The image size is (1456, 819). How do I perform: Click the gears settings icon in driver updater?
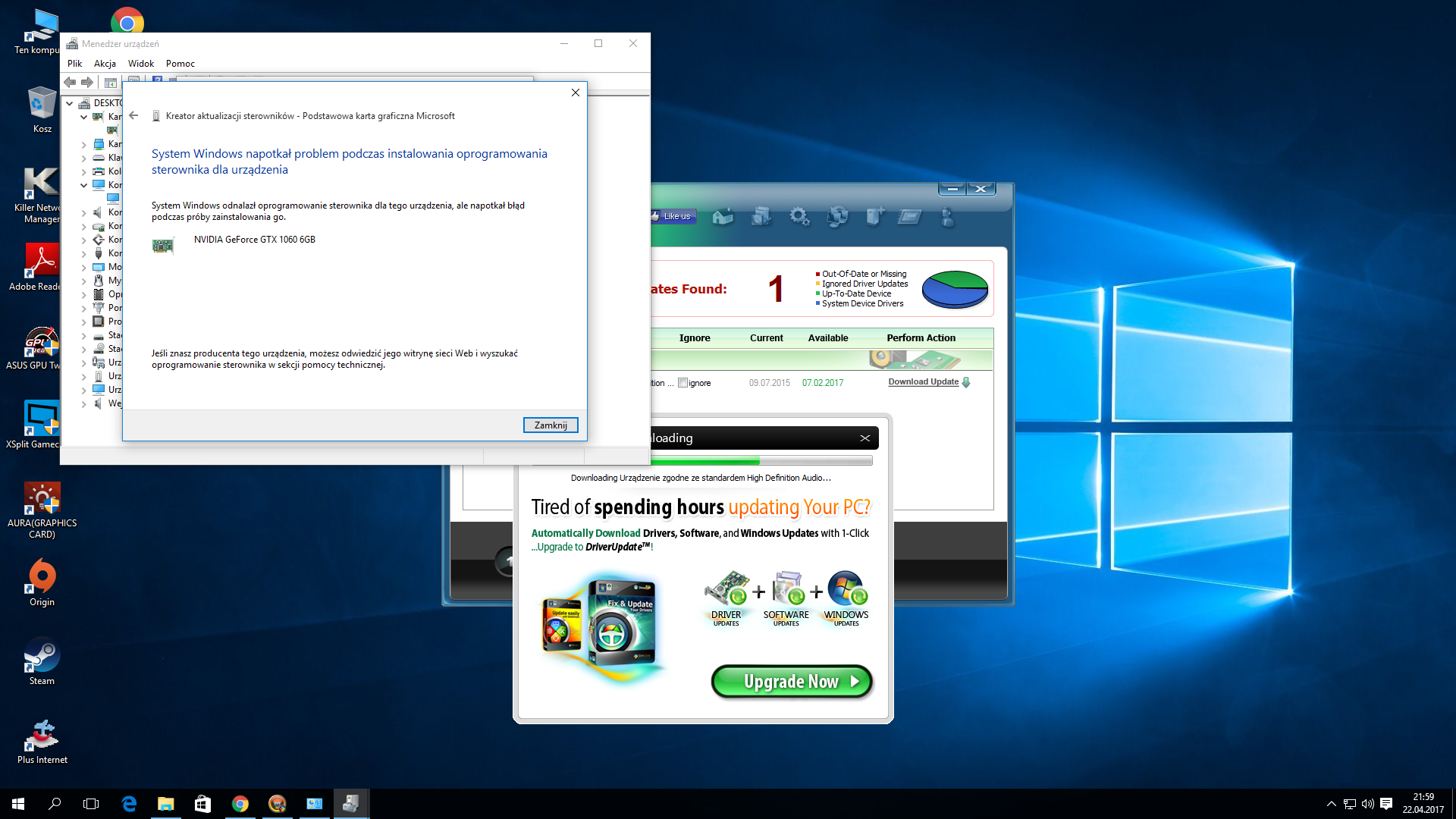799,217
